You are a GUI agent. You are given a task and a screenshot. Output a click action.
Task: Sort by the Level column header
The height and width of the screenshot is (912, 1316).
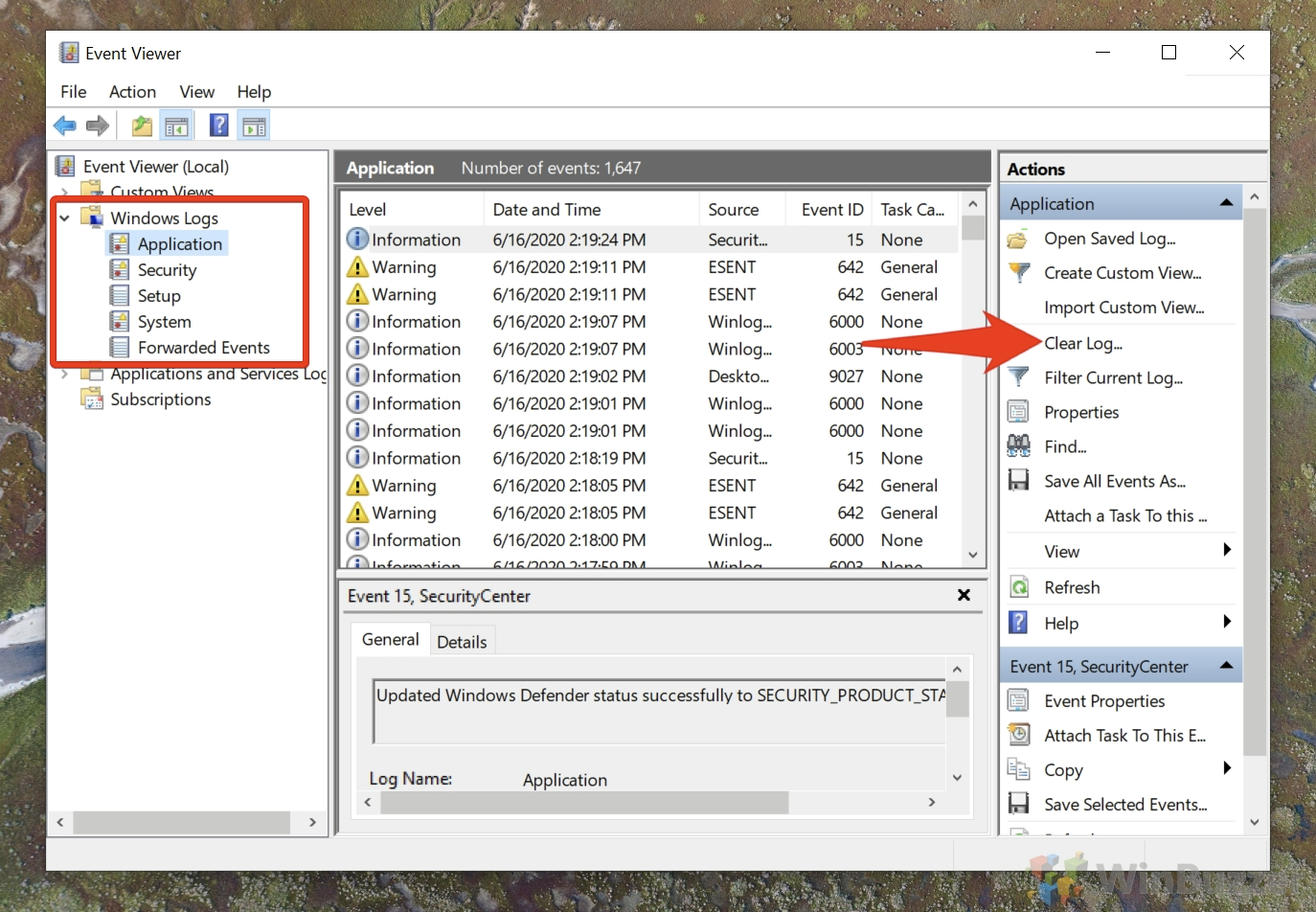click(412, 209)
